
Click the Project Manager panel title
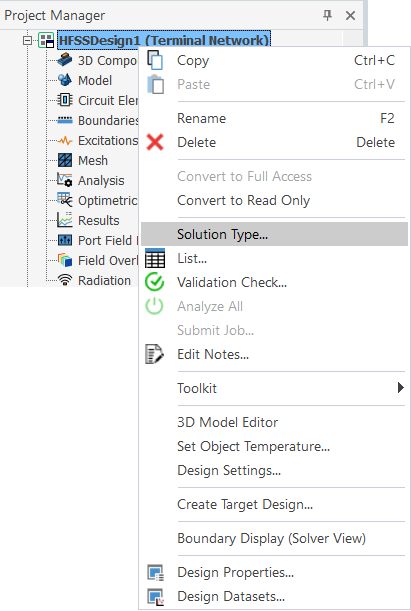pos(55,16)
